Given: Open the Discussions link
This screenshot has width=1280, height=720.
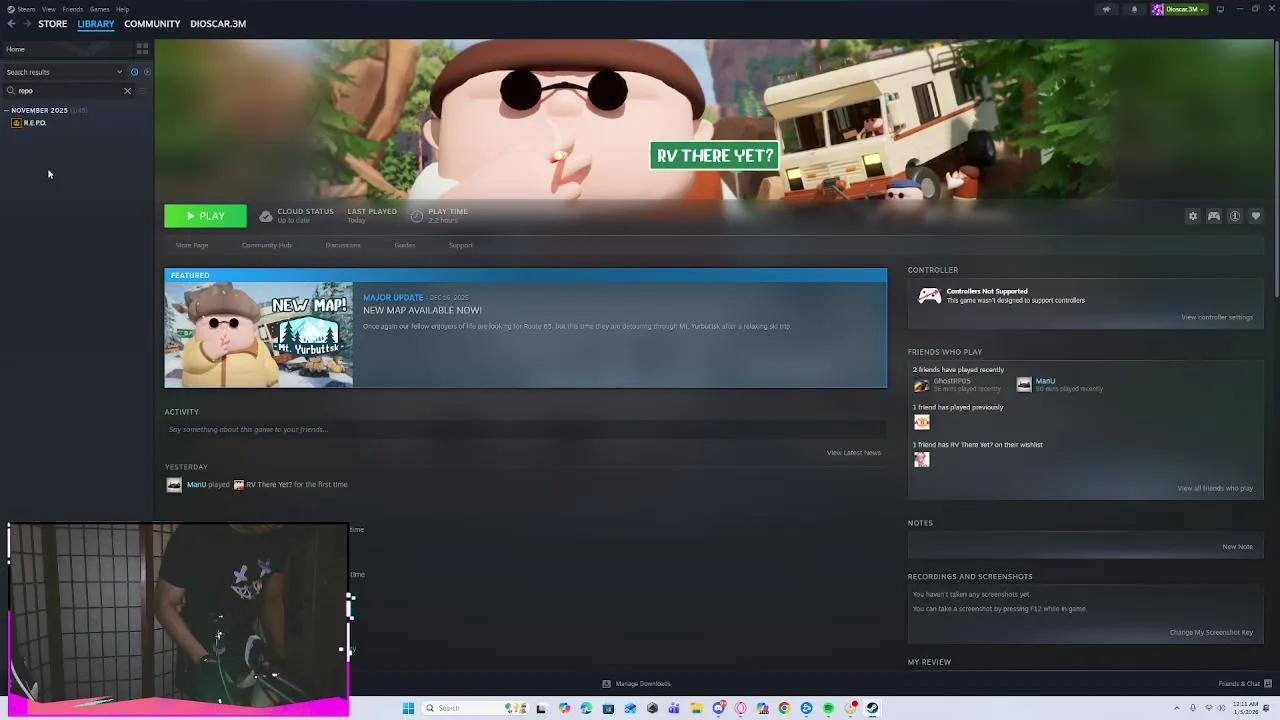Looking at the screenshot, I should (343, 245).
